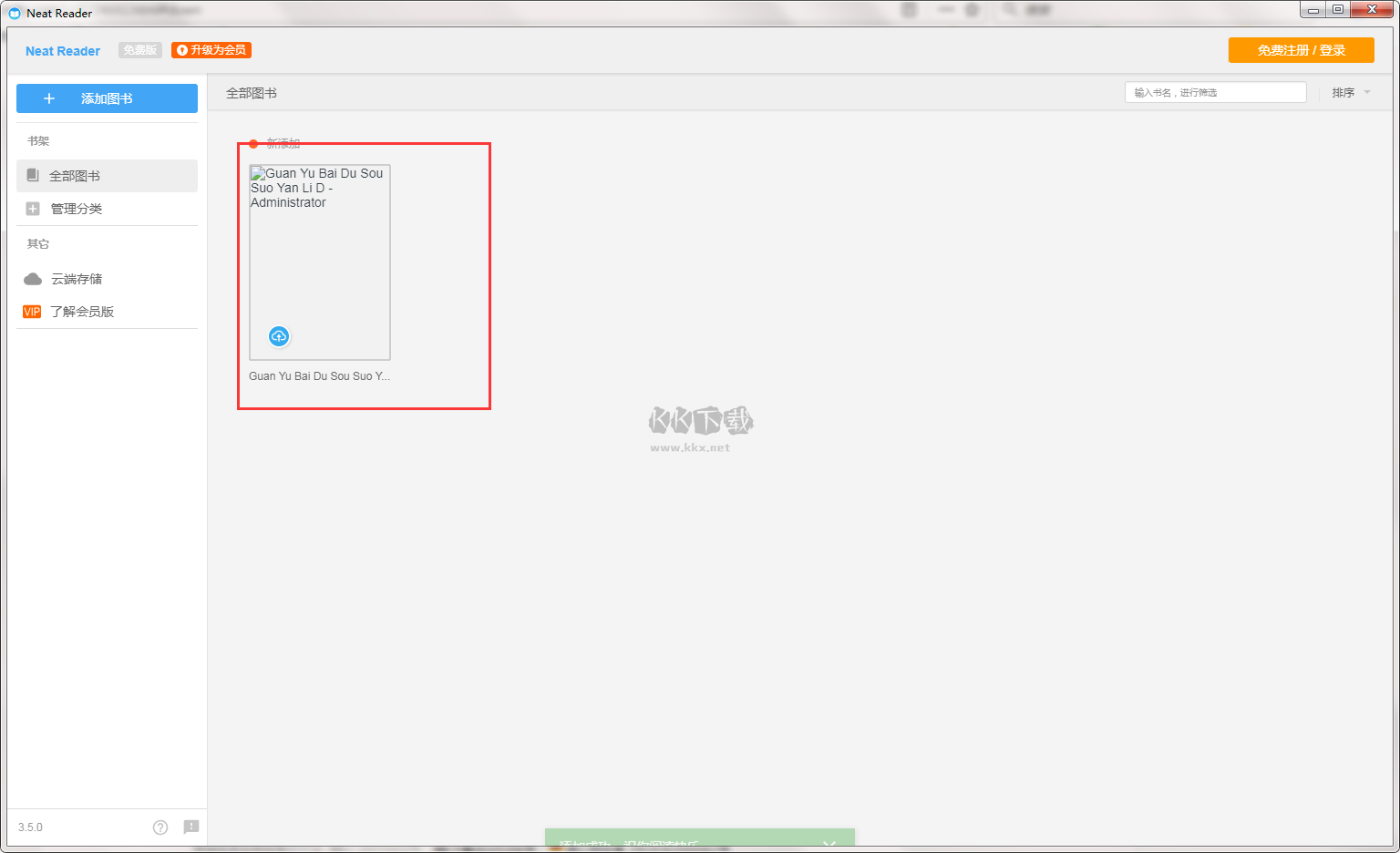Viewport: 1400px width, 853px height.
Task: Open the Guan Yu Bai Du book cover
Action: 320,262
